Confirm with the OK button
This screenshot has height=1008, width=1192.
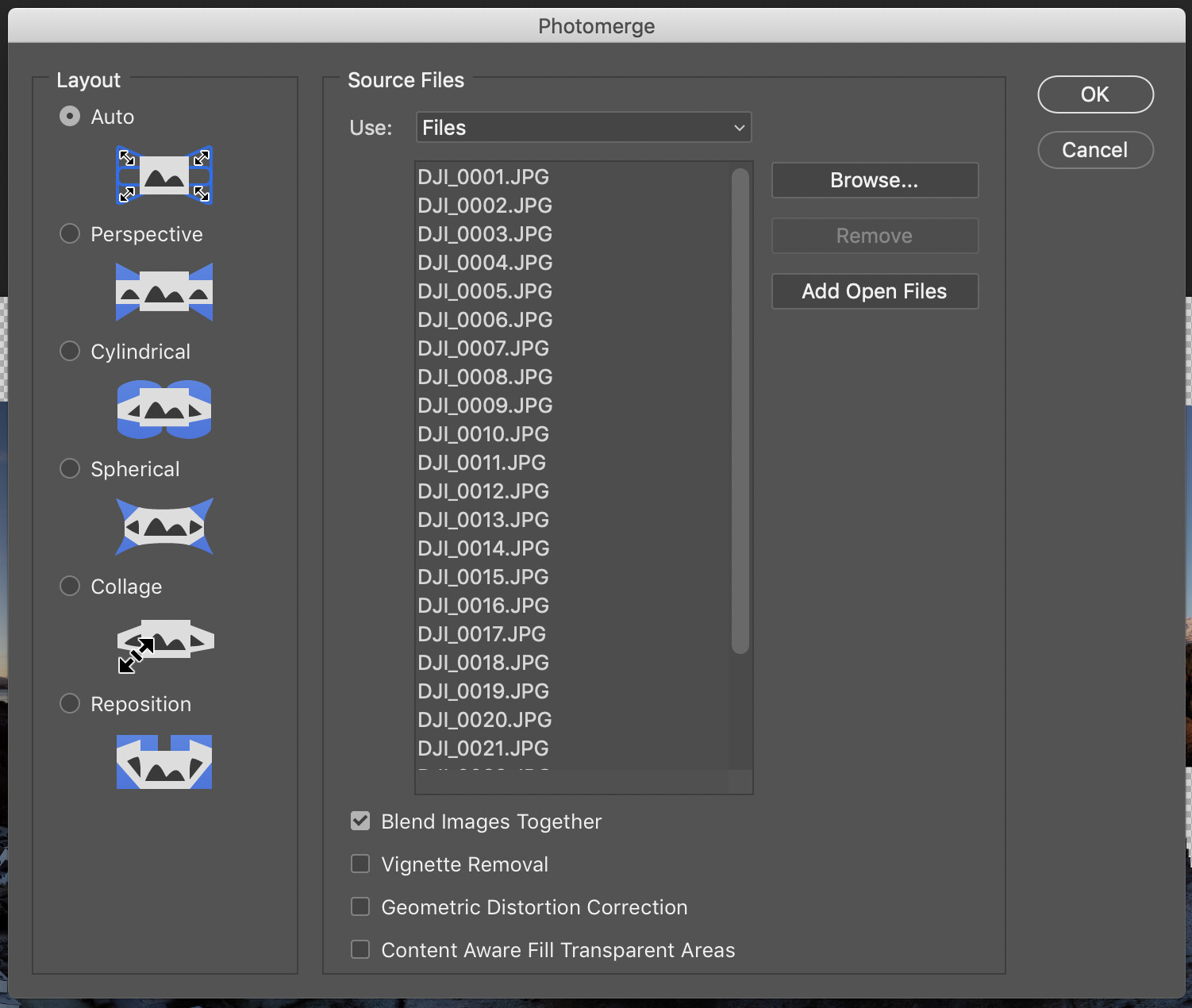(1095, 94)
